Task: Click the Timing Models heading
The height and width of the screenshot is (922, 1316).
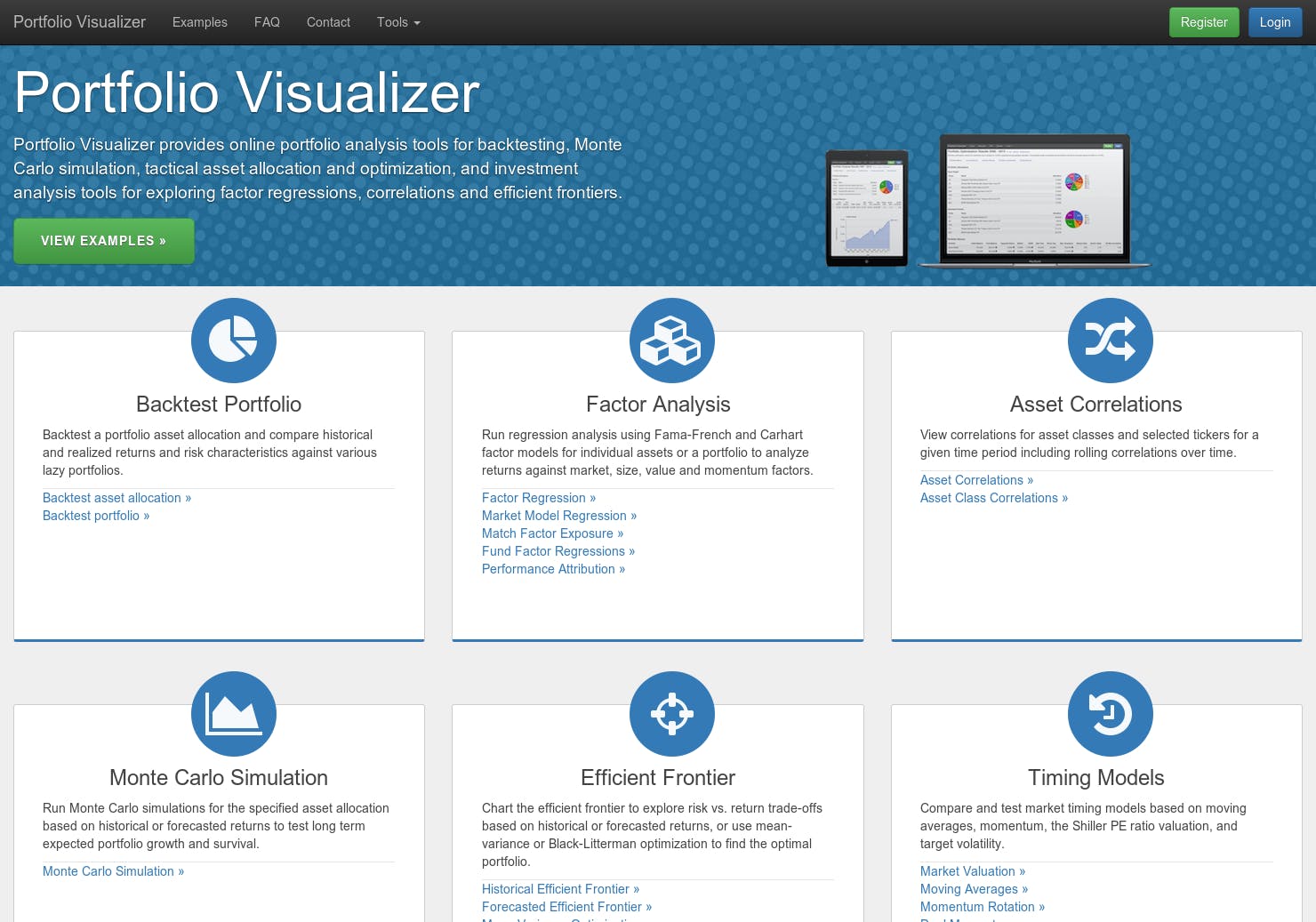Action: tap(1096, 778)
